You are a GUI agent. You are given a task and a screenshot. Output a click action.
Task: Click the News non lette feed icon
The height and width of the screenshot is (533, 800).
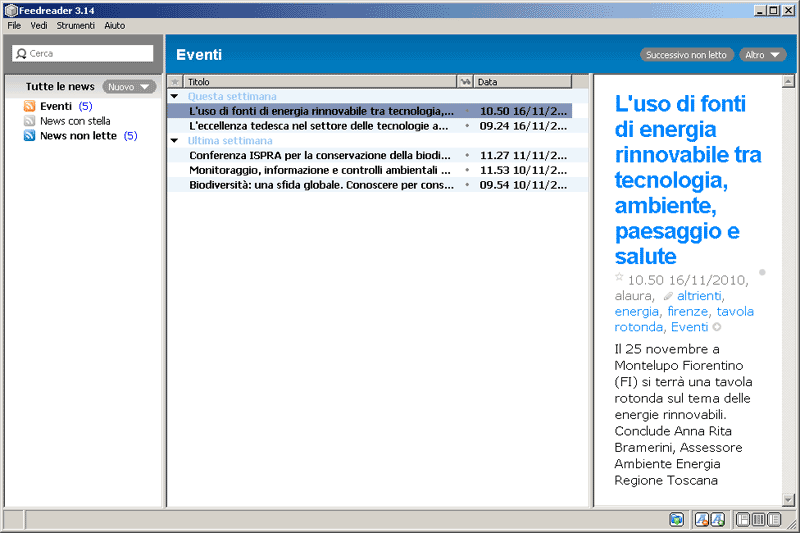point(30,136)
